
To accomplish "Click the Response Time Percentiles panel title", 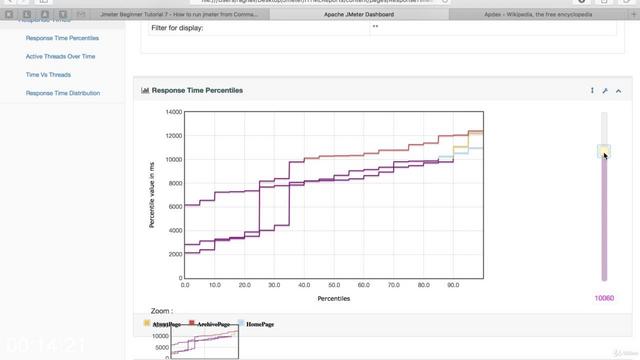I will pyautogui.click(x=197, y=90).
